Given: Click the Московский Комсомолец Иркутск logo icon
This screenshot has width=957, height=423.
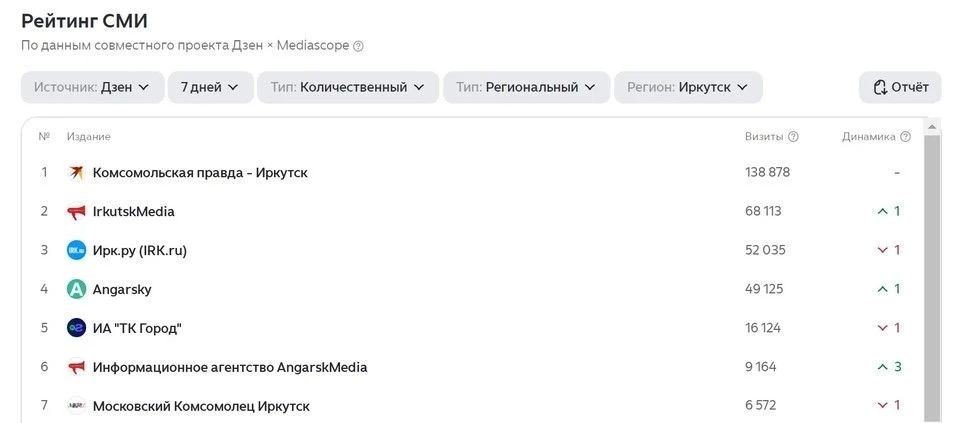Looking at the screenshot, I should pyautogui.click(x=76, y=406).
